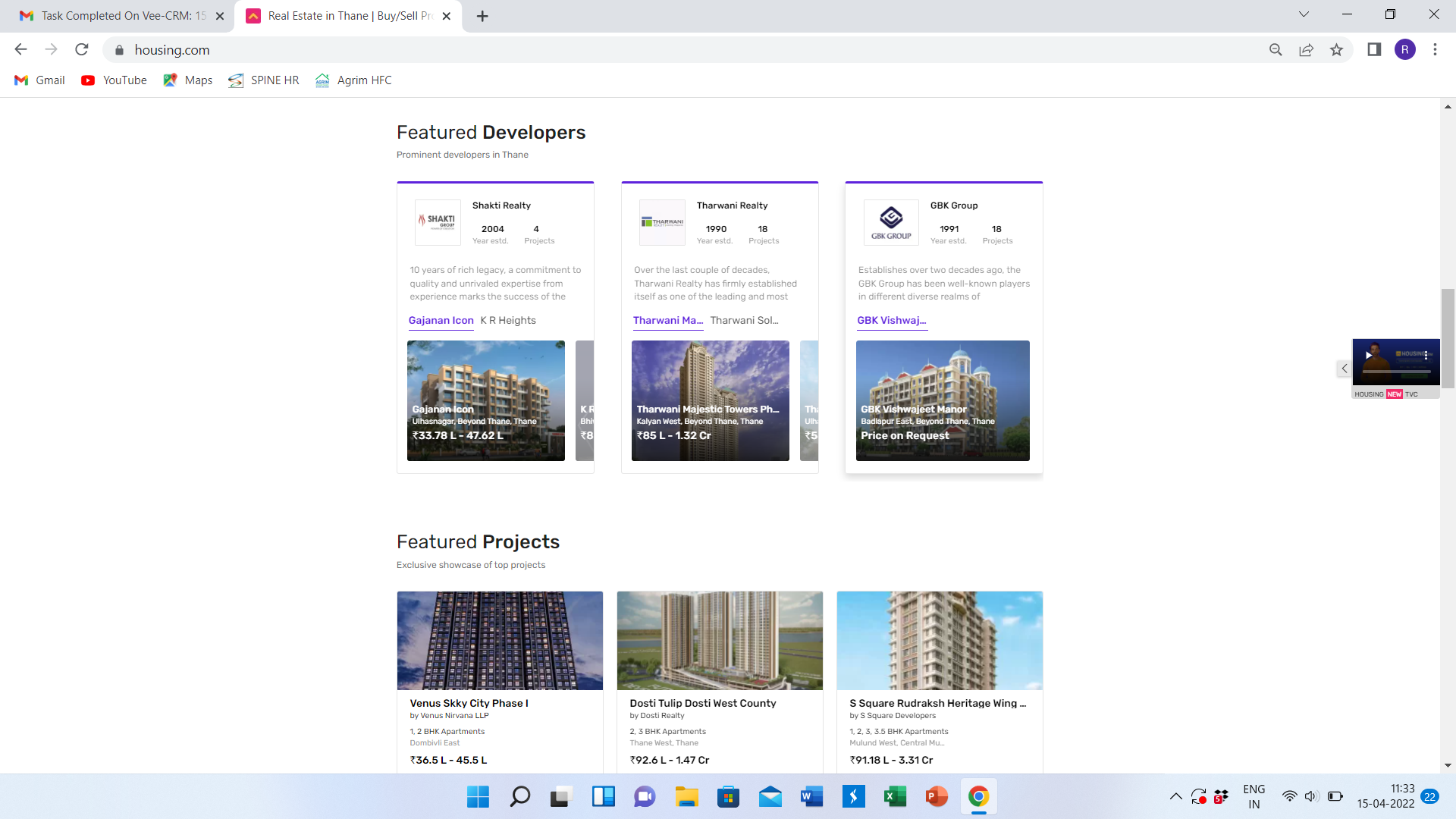Open Gajanan Icon project image
Viewport: 1456px width, 819px height.
(486, 400)
